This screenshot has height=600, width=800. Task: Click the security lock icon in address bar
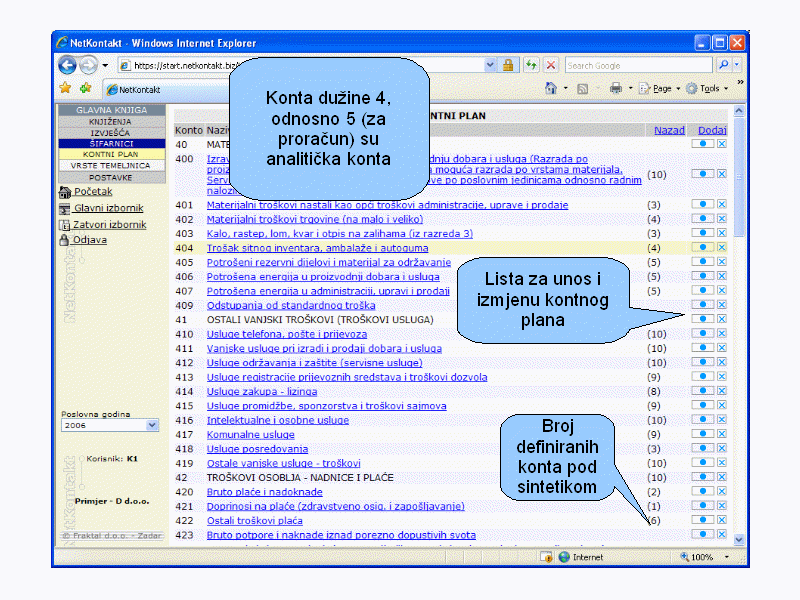click(x=508, y=65)
